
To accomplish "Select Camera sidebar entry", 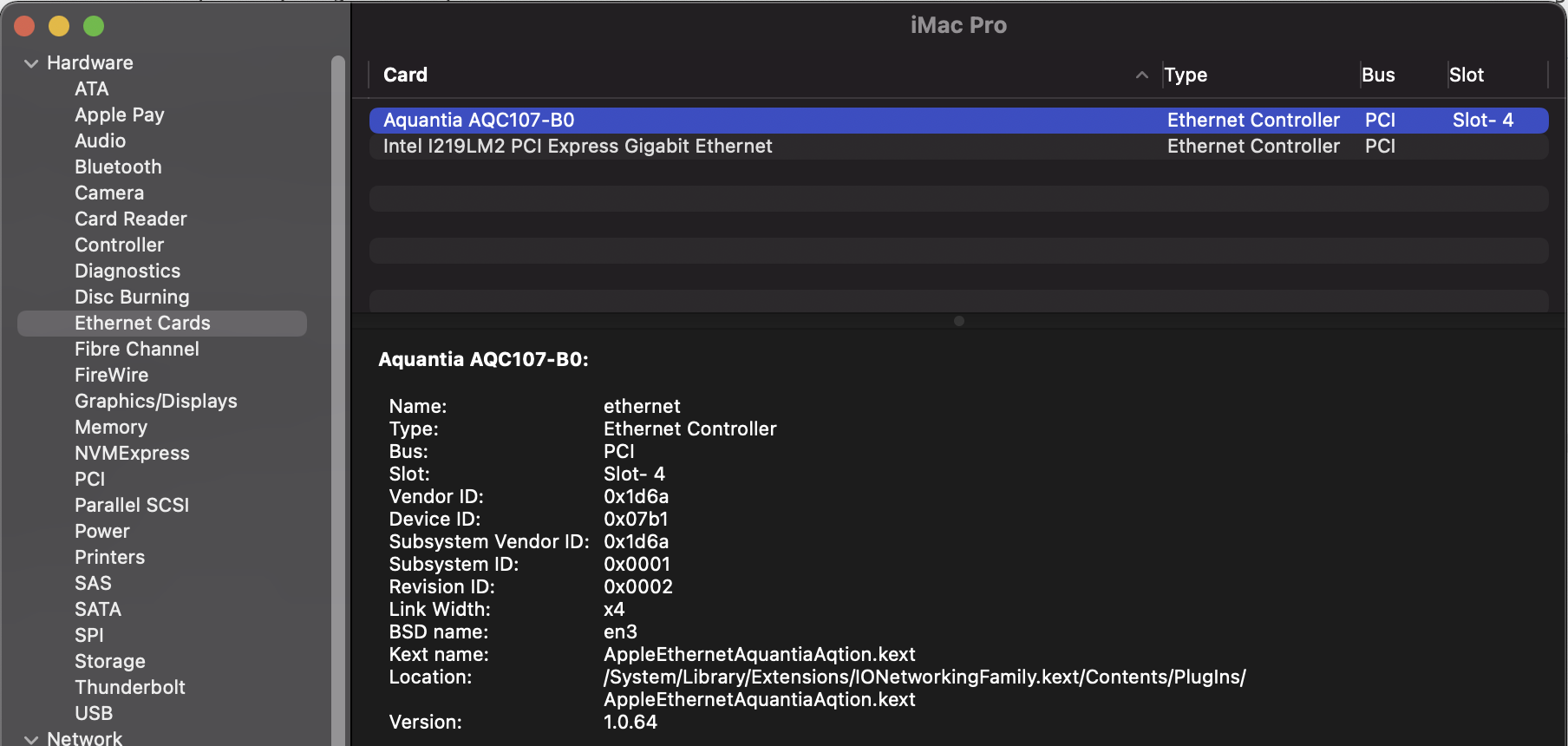I will [109, 193].
